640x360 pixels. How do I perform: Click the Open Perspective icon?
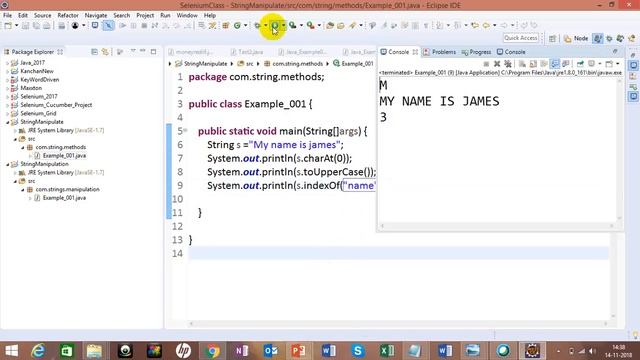click(x=552, y=38)
